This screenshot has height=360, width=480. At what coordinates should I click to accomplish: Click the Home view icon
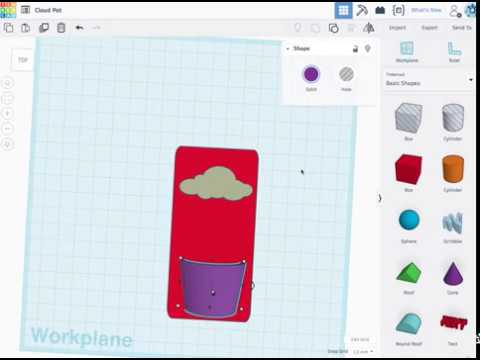(8, 83)
